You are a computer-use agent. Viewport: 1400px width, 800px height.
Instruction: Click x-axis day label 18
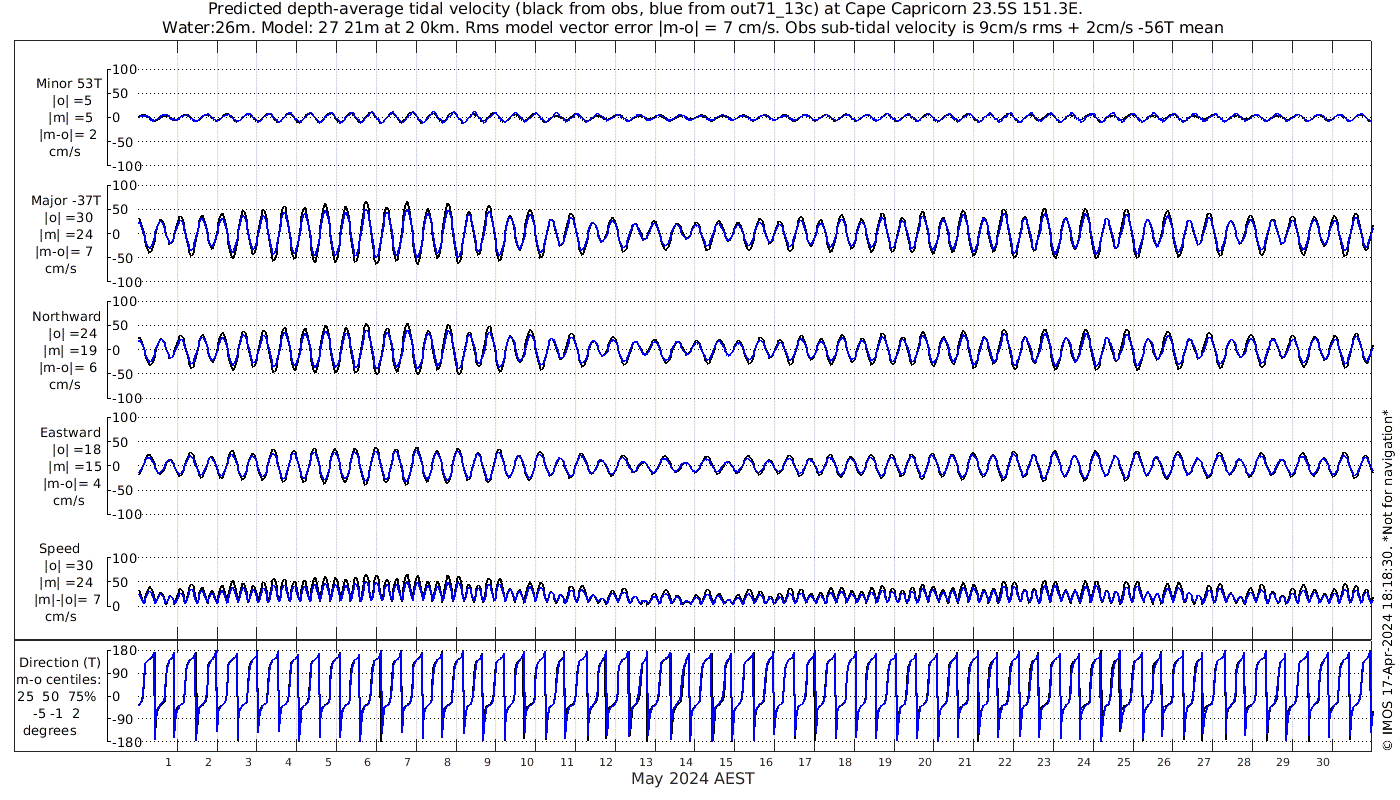coord(845,761)
